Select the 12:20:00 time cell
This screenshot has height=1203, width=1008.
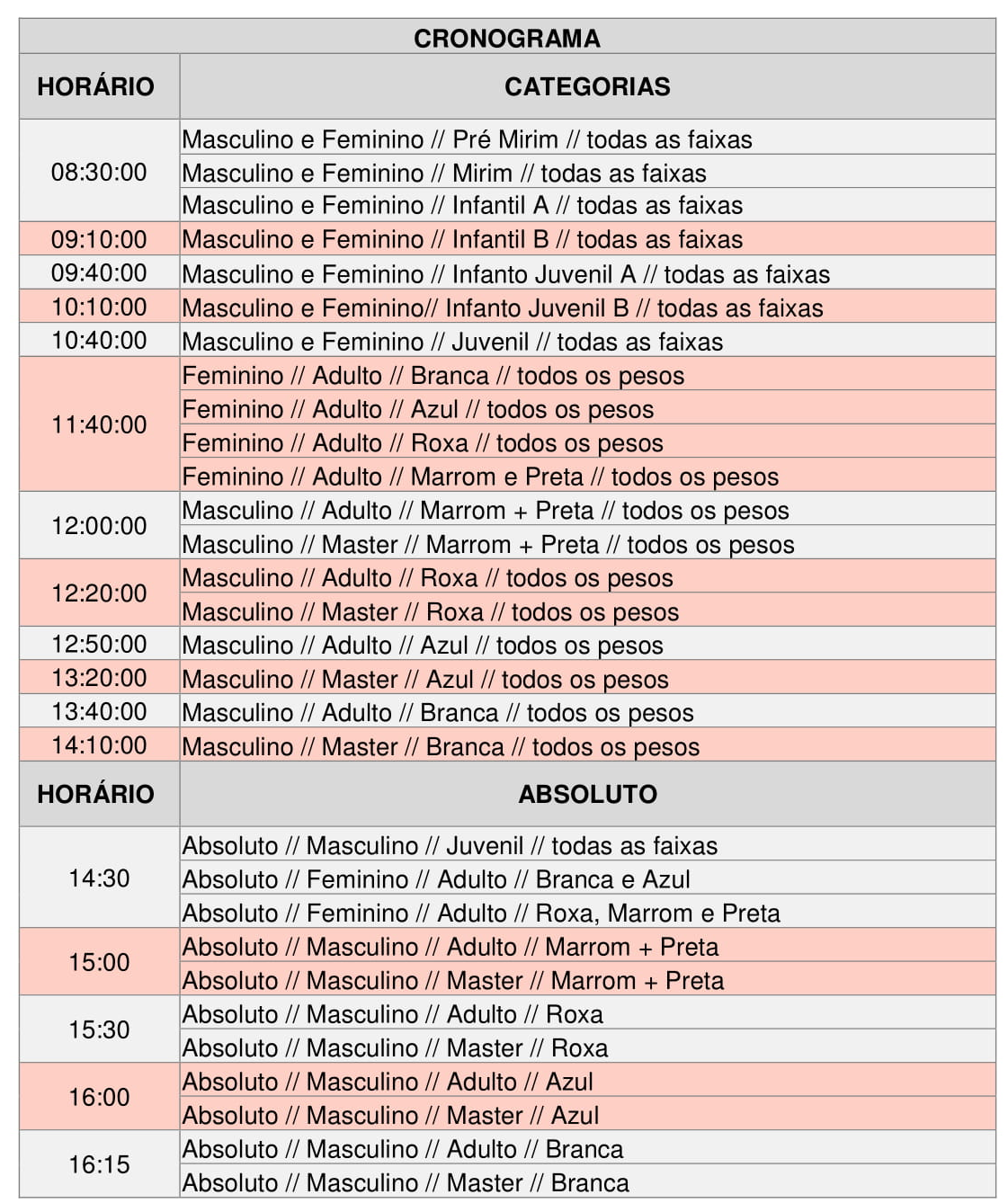(x=99, y=593)
